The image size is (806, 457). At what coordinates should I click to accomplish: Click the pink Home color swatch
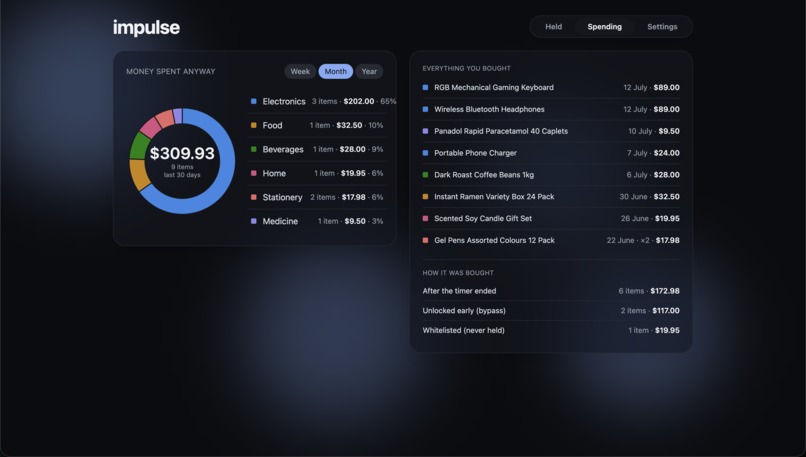(x=253, y=173)
